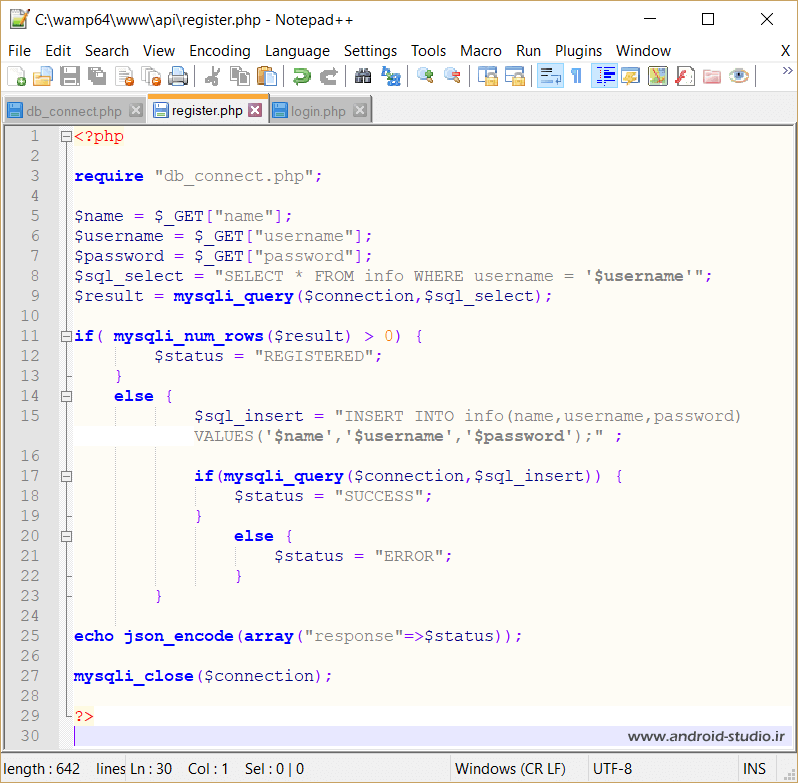798x783 pixels.
Task: Click the 'Ln : 30' status text
Action: tap(151, 768)
